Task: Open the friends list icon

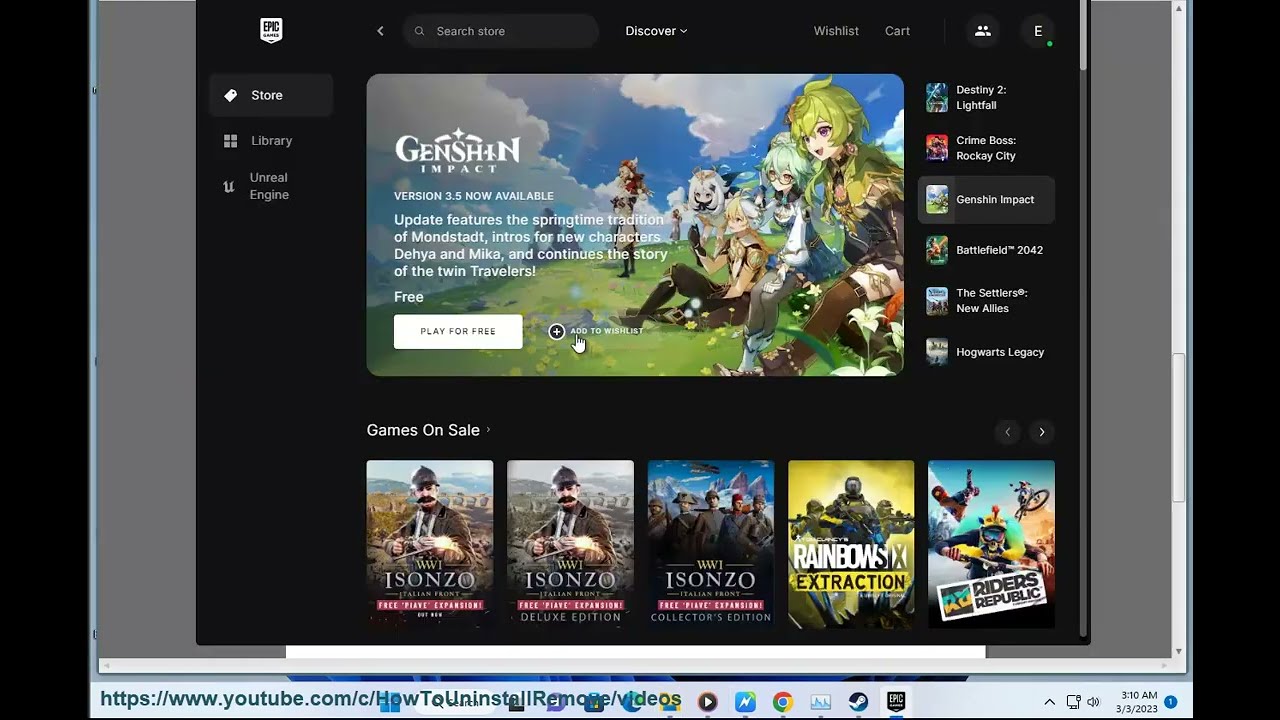Action: click(983, 31)
